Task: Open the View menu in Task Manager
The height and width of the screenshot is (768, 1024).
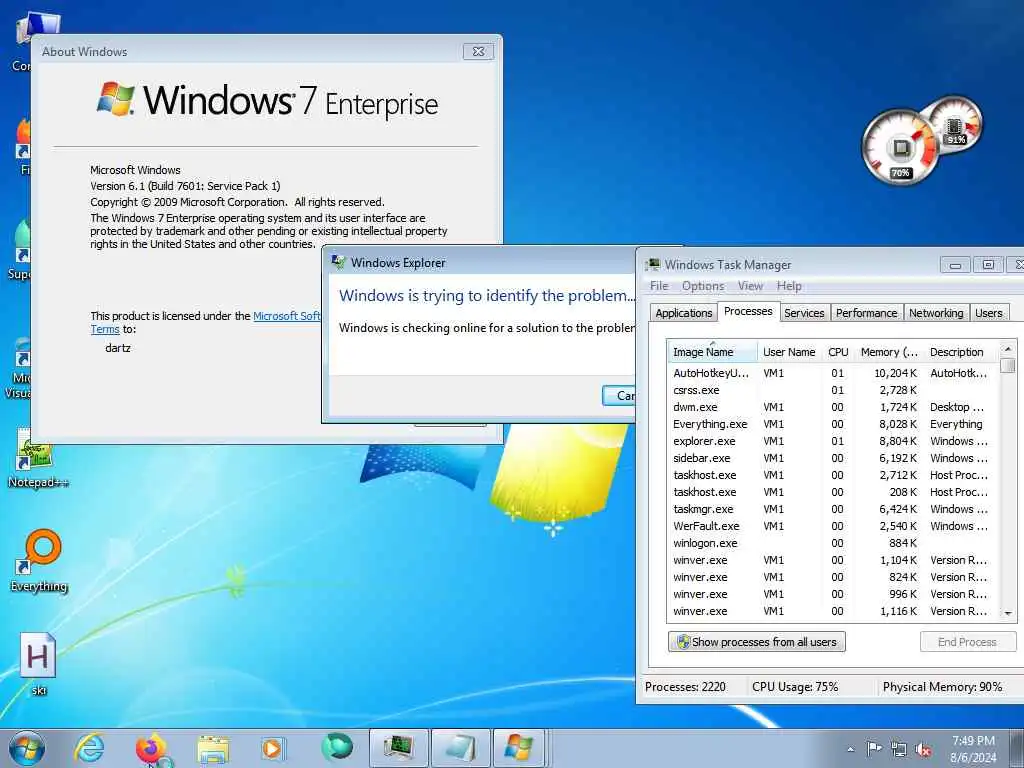Action: 750,286
